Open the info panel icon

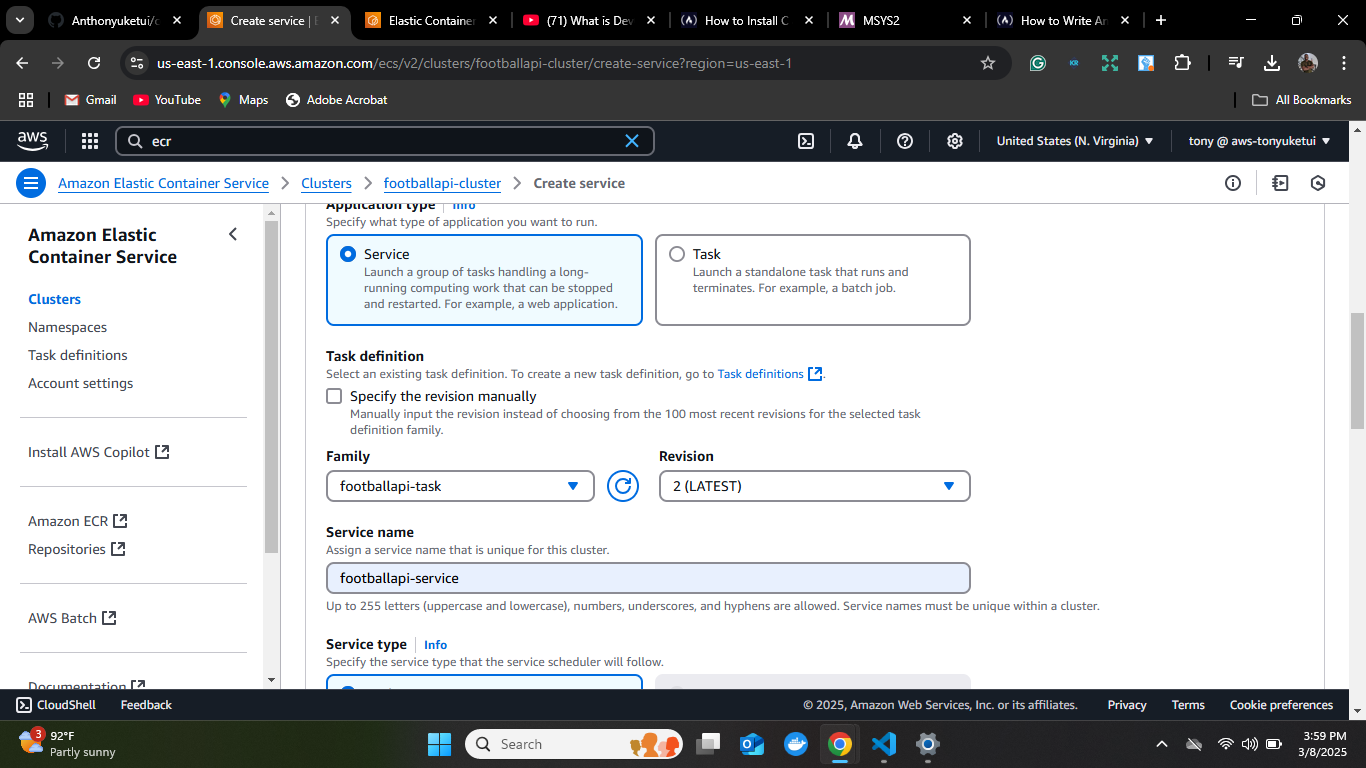(x=1233, y=183)
